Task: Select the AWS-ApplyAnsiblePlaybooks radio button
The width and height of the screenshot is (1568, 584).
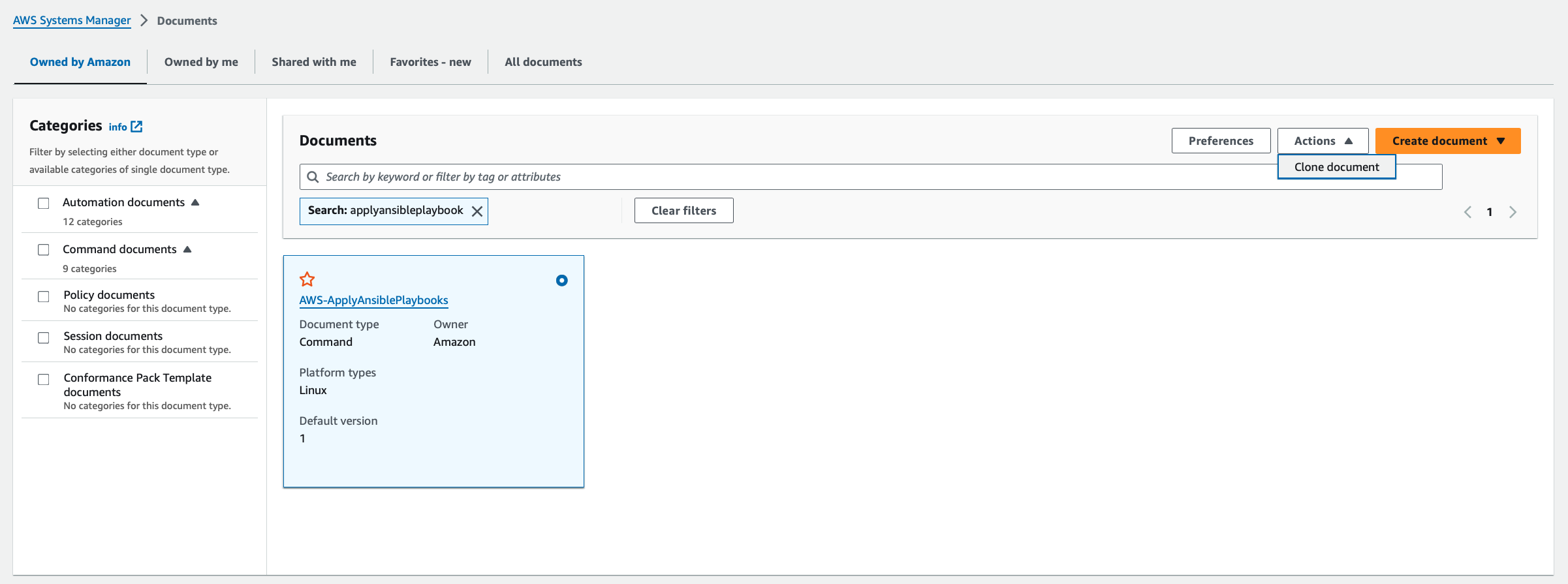Action: click(x=561, y=281)
